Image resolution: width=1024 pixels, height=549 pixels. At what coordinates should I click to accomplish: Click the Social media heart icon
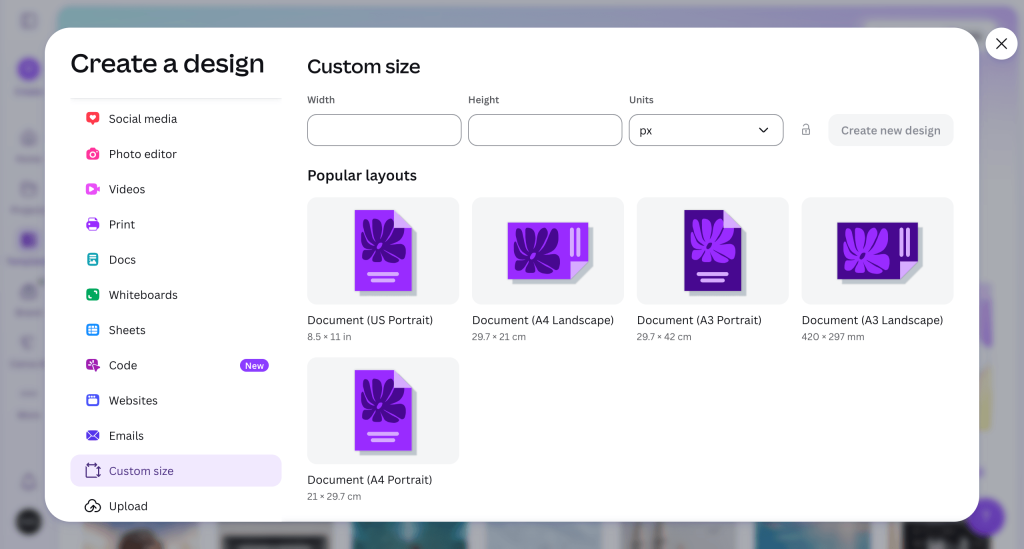point(93,118)
